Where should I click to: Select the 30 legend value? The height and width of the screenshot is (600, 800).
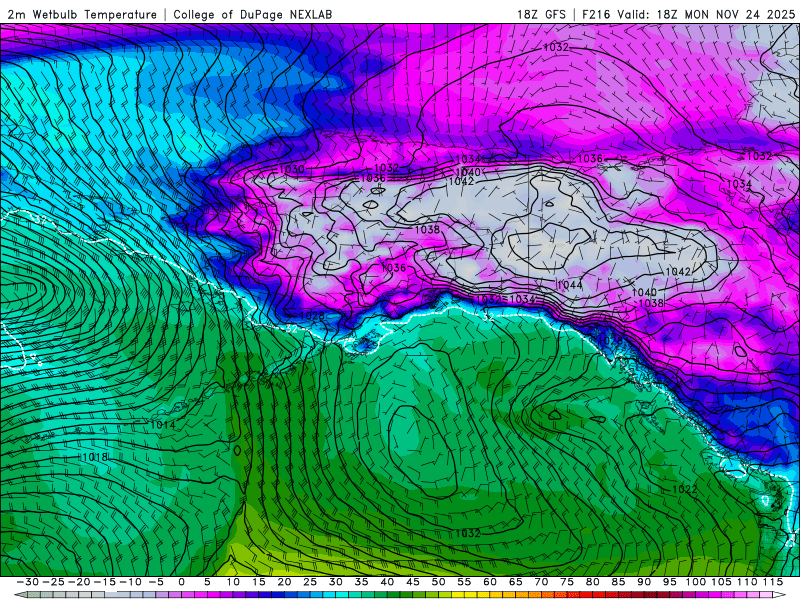click(336, 582)
